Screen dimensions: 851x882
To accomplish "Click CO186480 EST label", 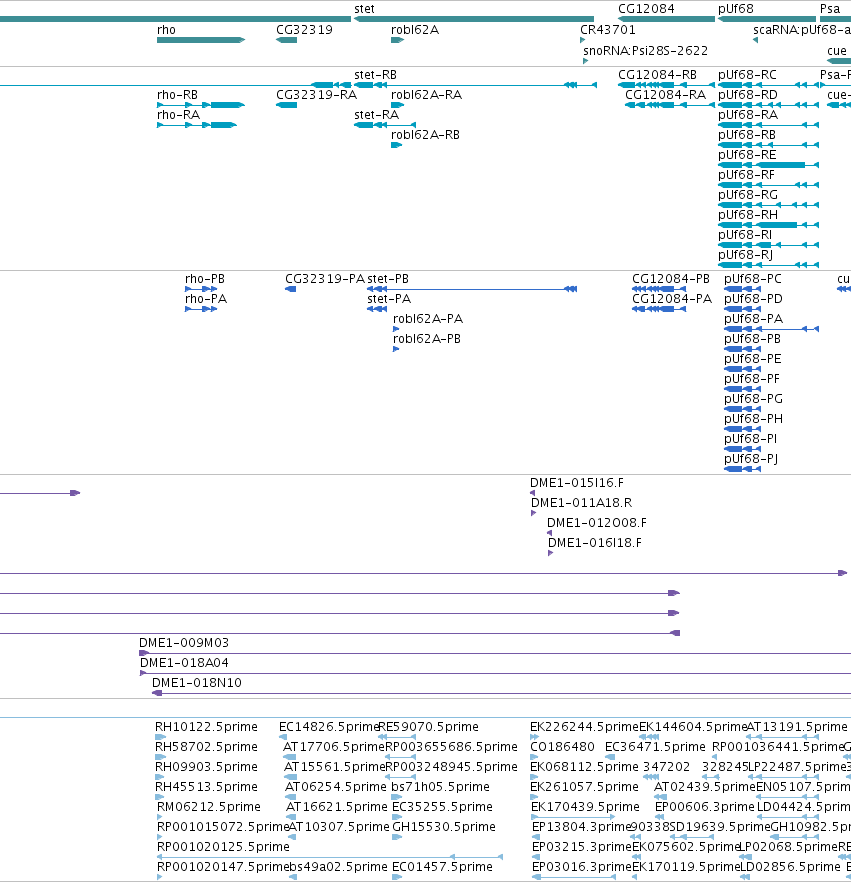I will tap(562, 747).
